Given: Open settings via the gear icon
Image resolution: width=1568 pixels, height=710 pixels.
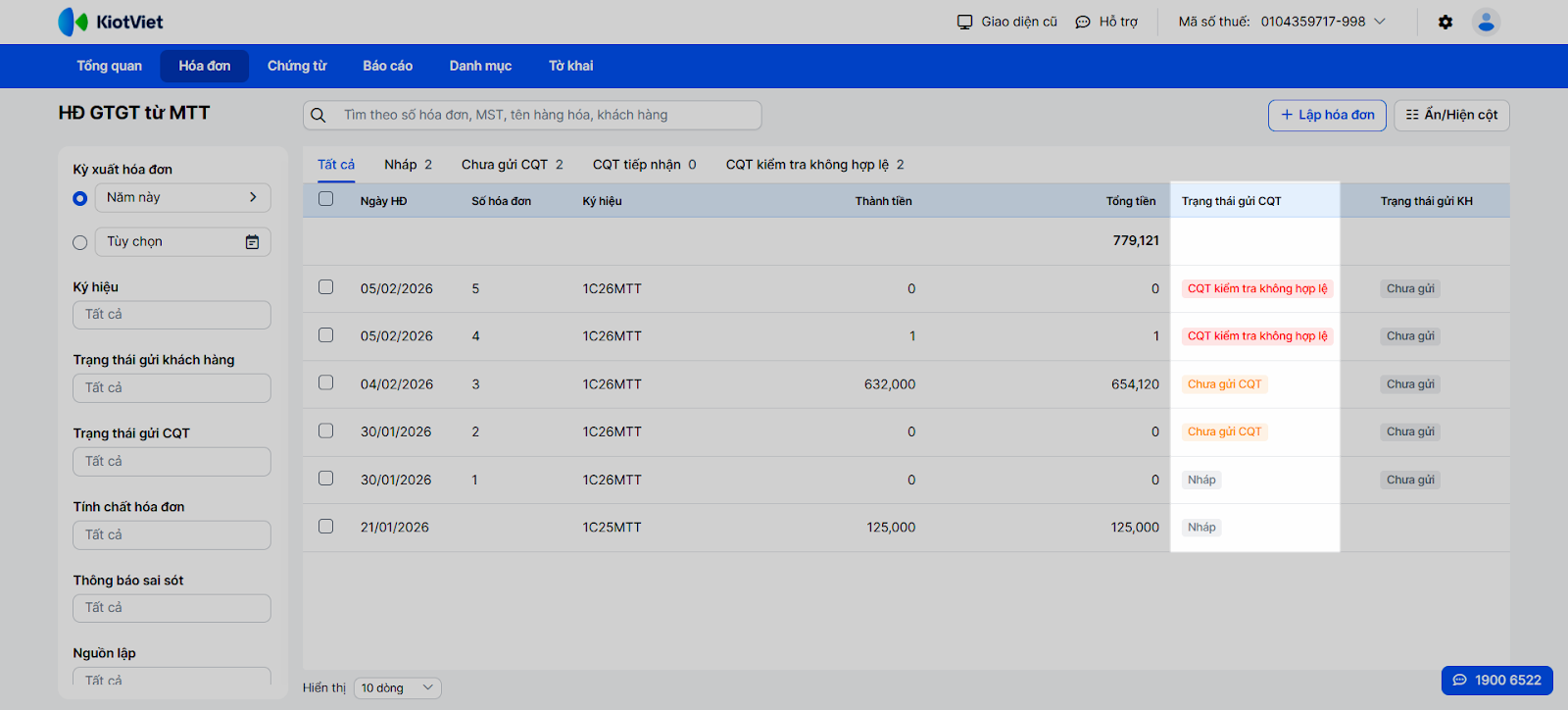Looking at the screenshot, I should (1445, 22).
